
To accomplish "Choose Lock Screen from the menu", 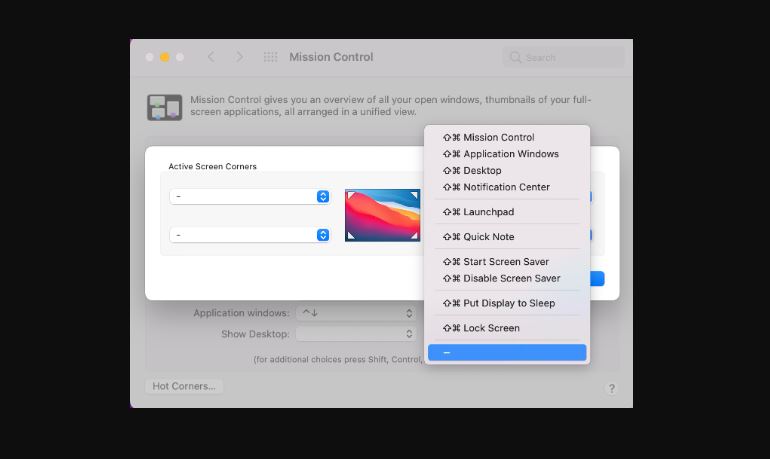I will click(x=507, y=328).
